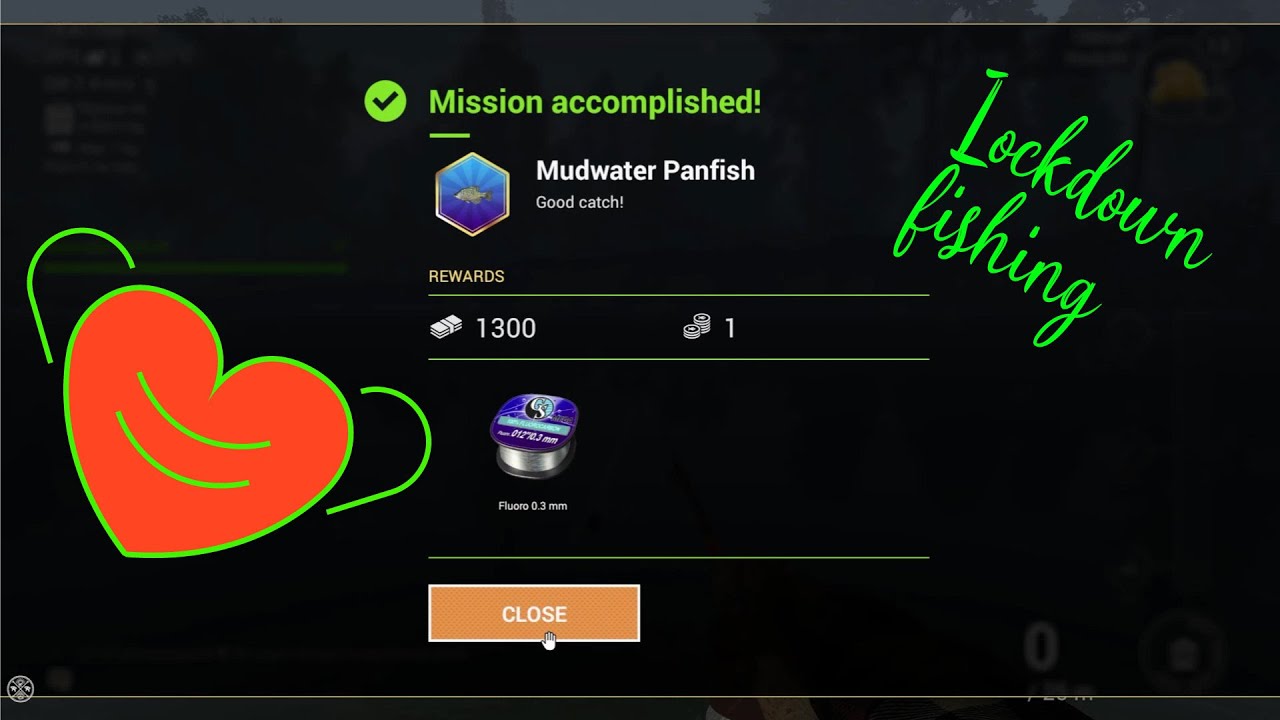This screenshot has height=720, width=1280.
Task: Click the dimmed 0 line counter
Action: click(x=1041, y=648)
